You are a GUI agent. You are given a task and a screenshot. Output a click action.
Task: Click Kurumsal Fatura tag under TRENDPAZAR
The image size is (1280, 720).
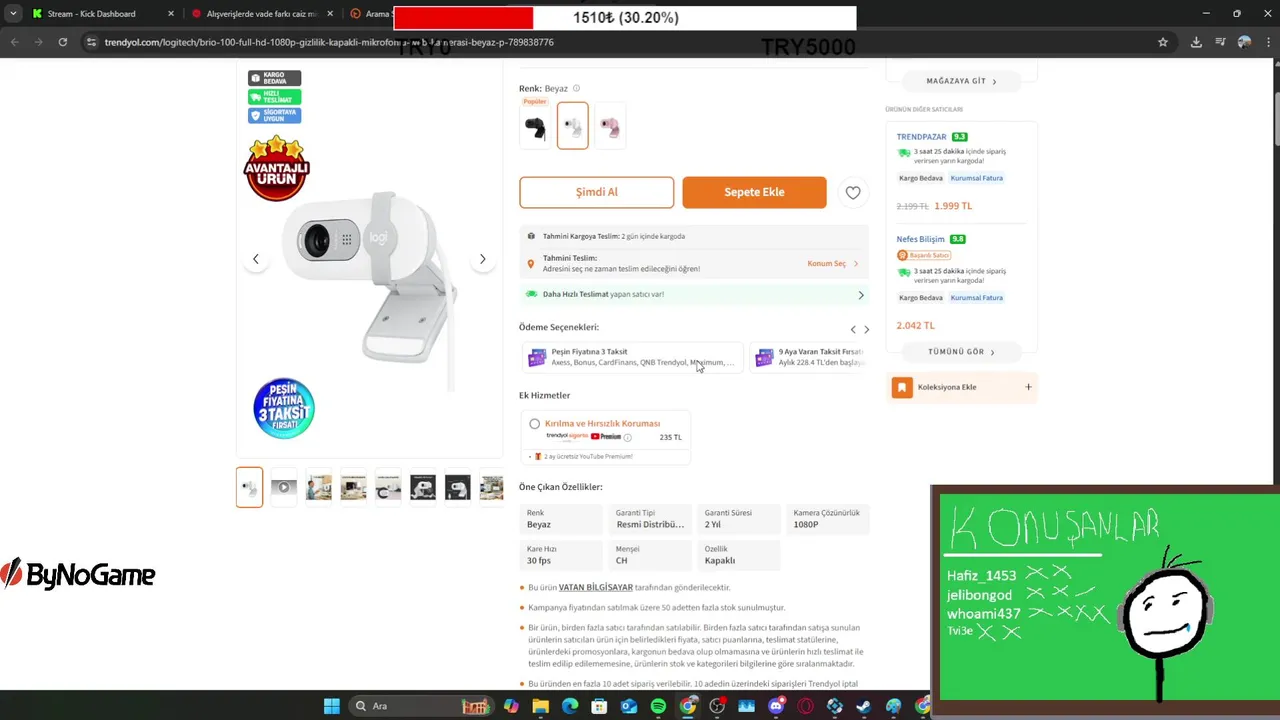977,178
